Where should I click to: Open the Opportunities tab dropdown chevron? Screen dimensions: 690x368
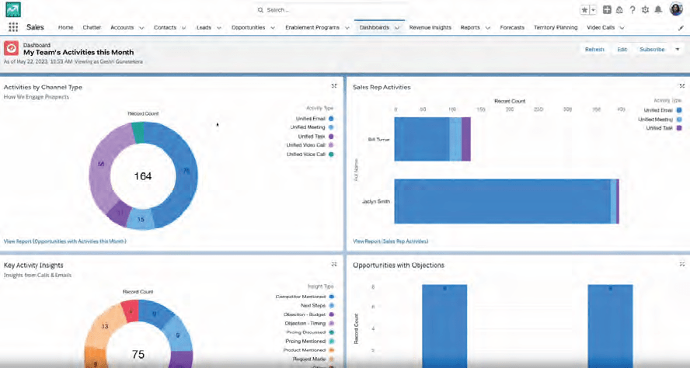click(x=273, y=28)
